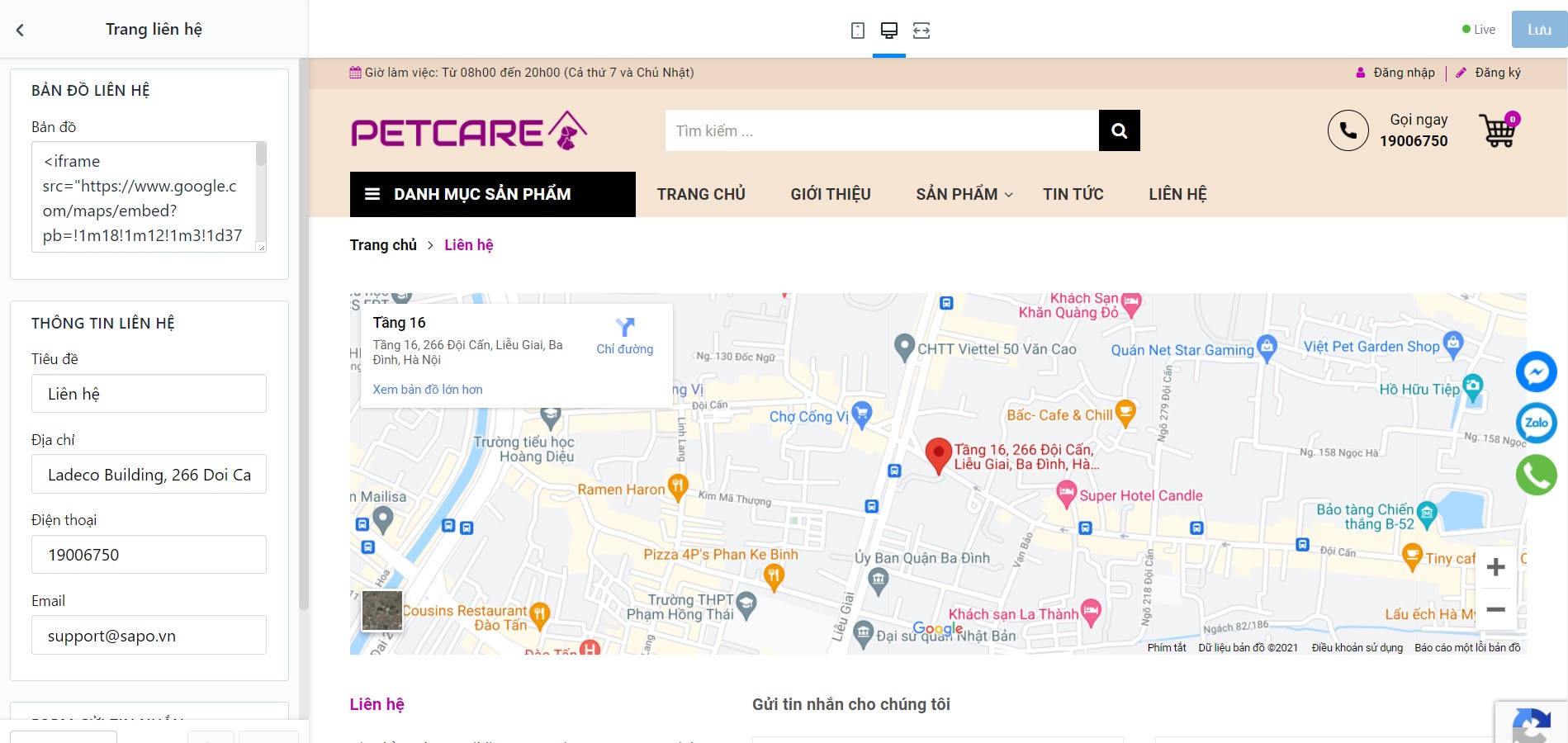Click Đăng ký link
Viewport: 1568px width, 743px height.
[1498, 73]
